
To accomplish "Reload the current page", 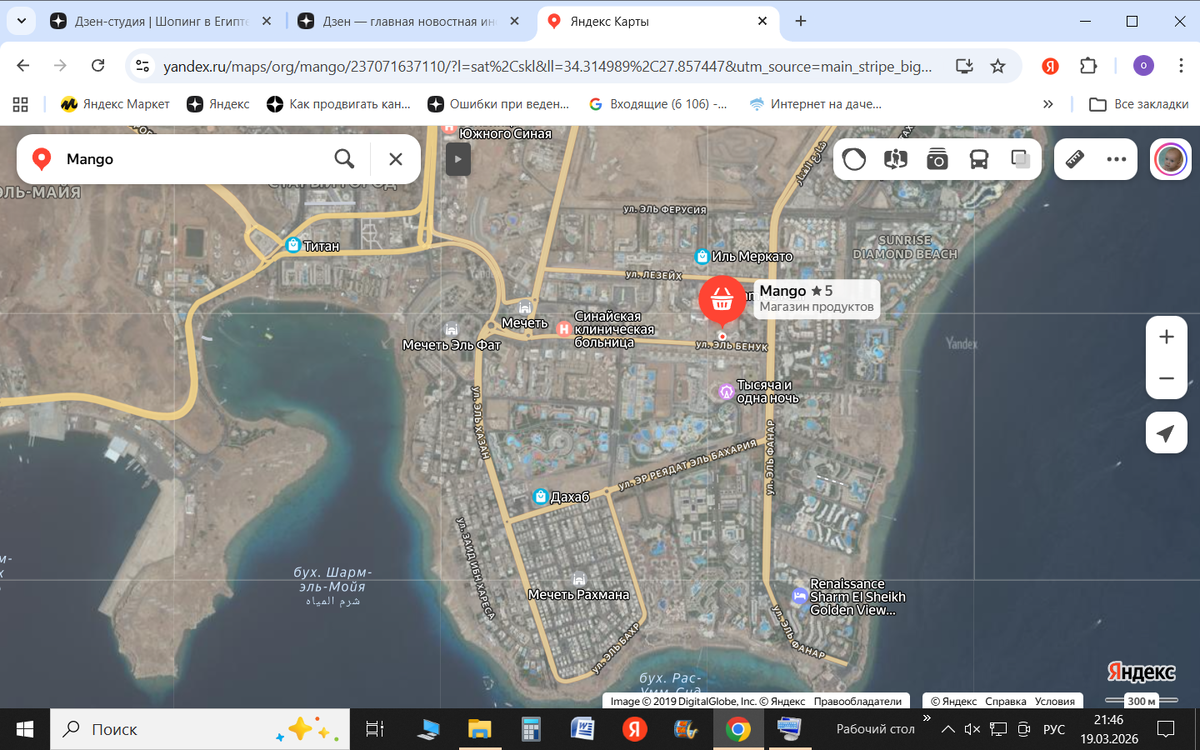I will pyautogui.click(x=98, y=65).
